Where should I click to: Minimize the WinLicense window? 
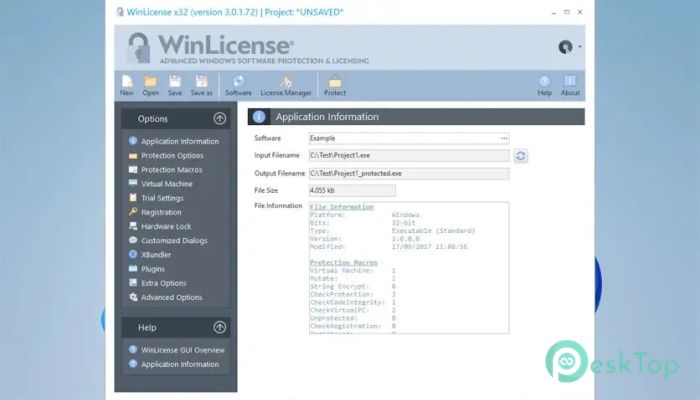(554, 12)
